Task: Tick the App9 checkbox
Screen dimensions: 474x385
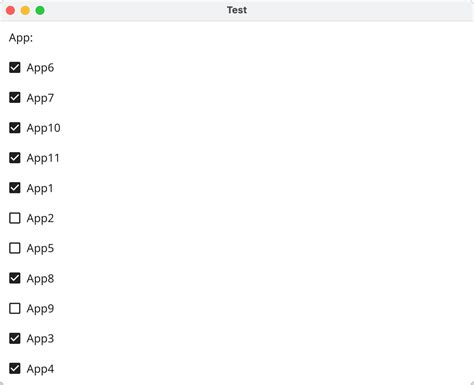Action: [x=15, y=309]
